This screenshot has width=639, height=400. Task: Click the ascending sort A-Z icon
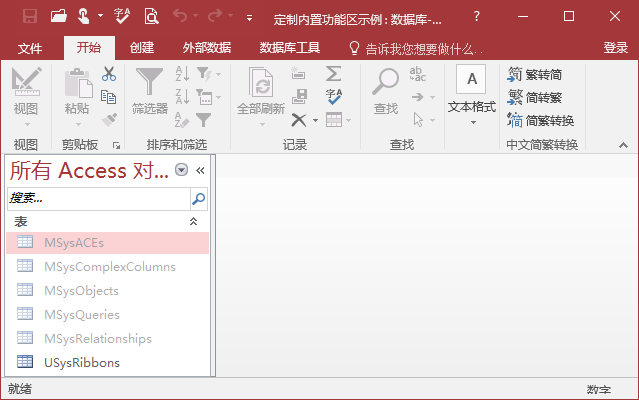(x=182, y=74)
